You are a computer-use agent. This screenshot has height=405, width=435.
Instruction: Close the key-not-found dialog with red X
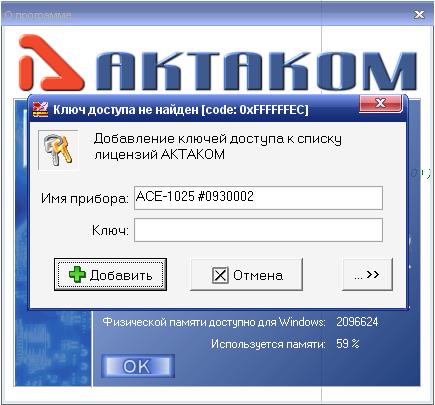coord(380,104)
